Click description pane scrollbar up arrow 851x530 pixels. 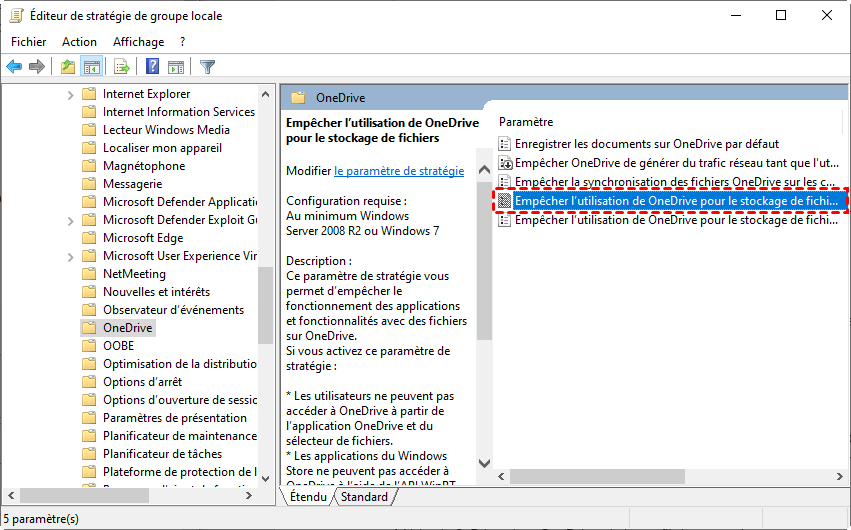484,170
